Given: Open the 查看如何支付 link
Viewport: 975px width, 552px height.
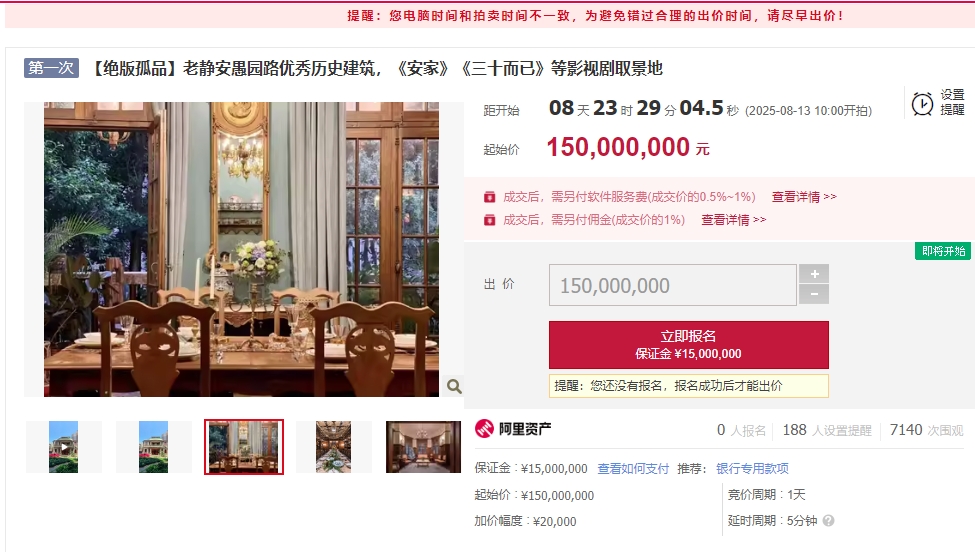Looking at the screenshot, I should 633,469.
